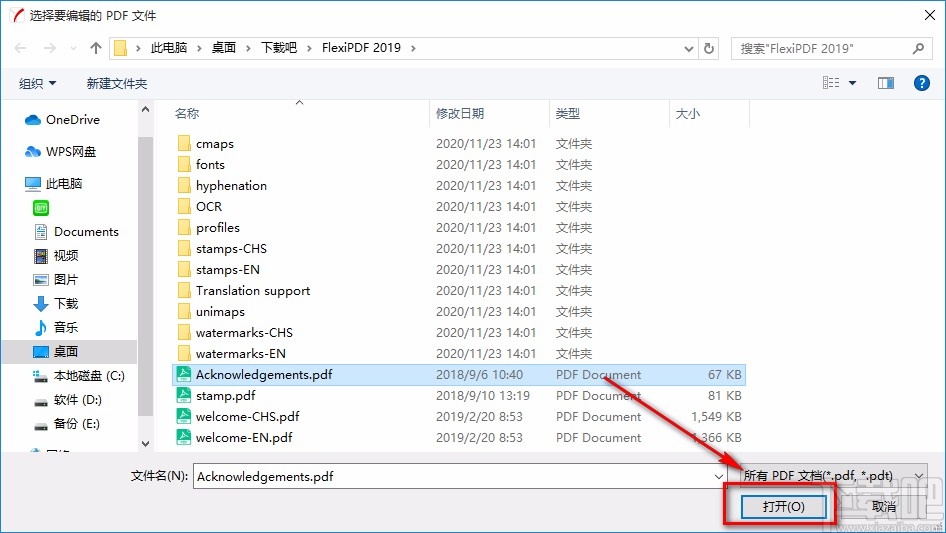The image size is (946, 533).
Task: Open the 组织 menu
Action: (37, 83)
